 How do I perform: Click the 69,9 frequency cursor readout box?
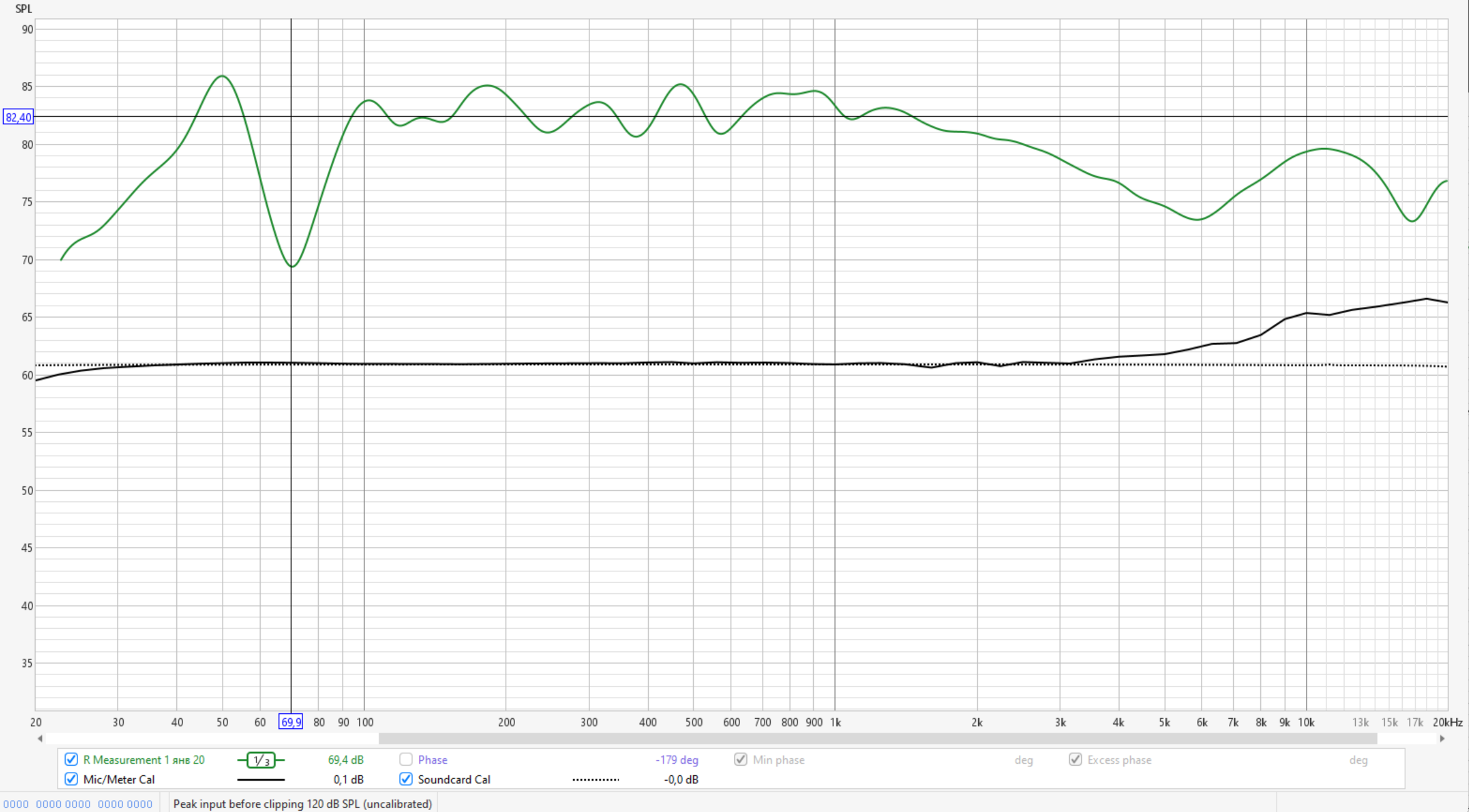click(291, 722)
